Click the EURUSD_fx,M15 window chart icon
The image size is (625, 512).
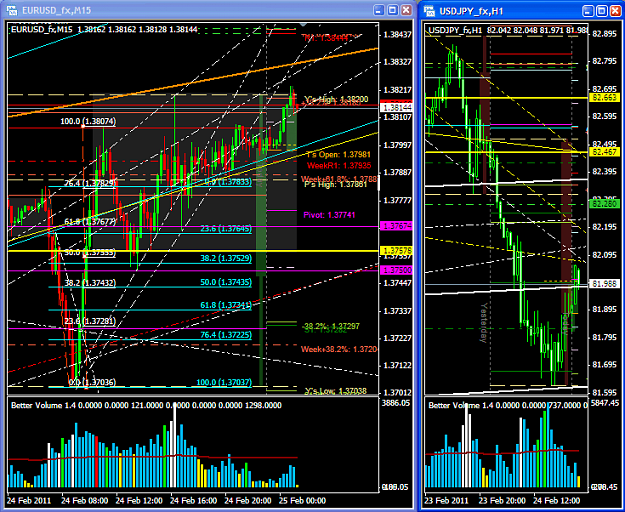coord(12,10)
